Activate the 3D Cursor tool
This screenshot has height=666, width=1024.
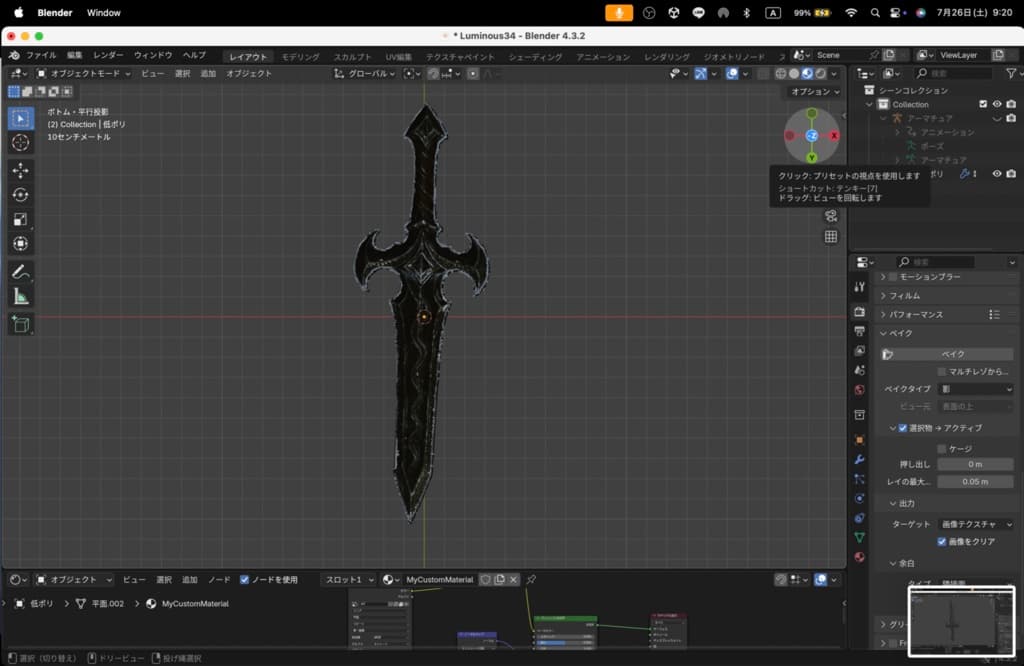point(21,142)
